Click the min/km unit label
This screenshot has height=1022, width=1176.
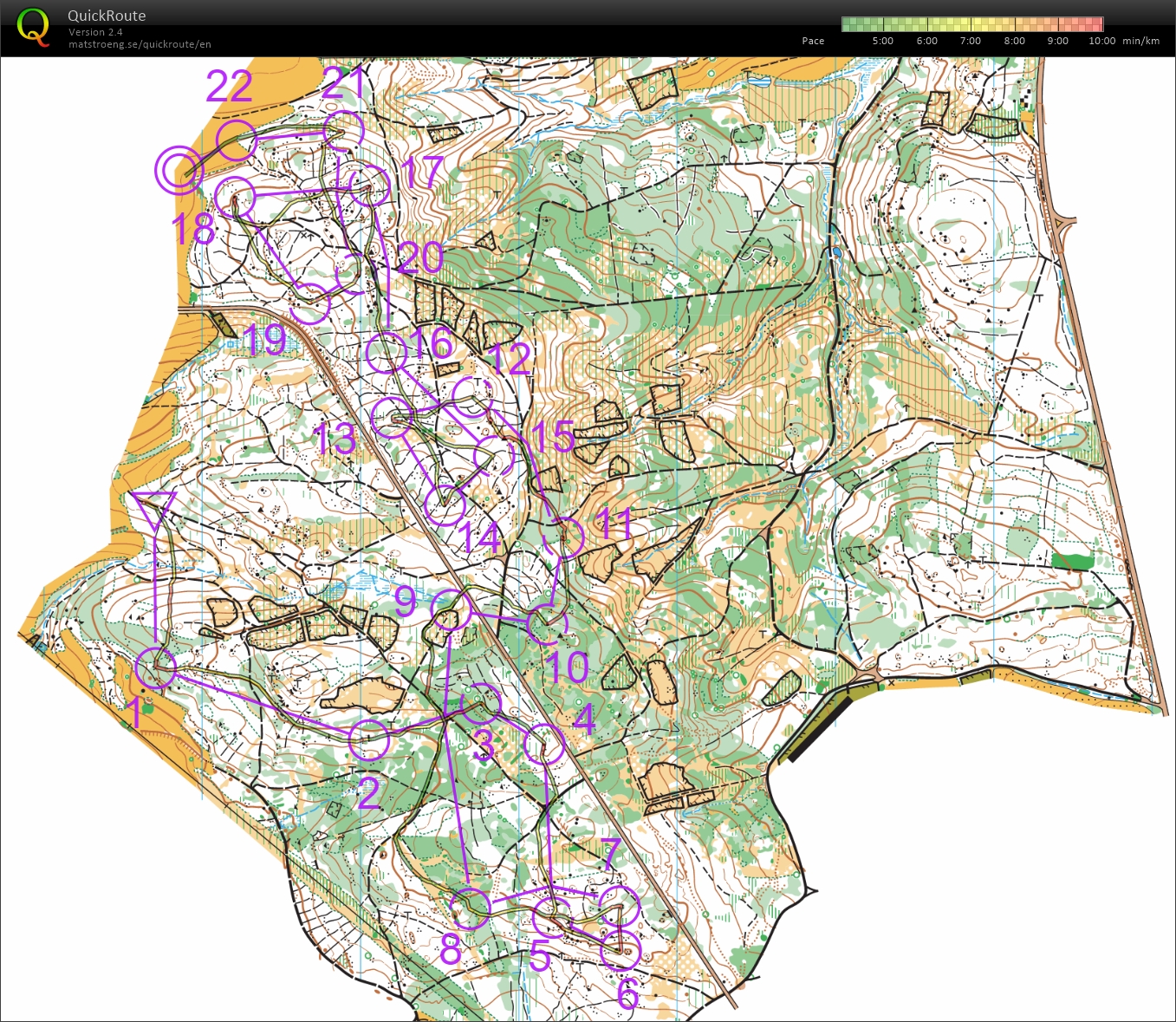1140,41
